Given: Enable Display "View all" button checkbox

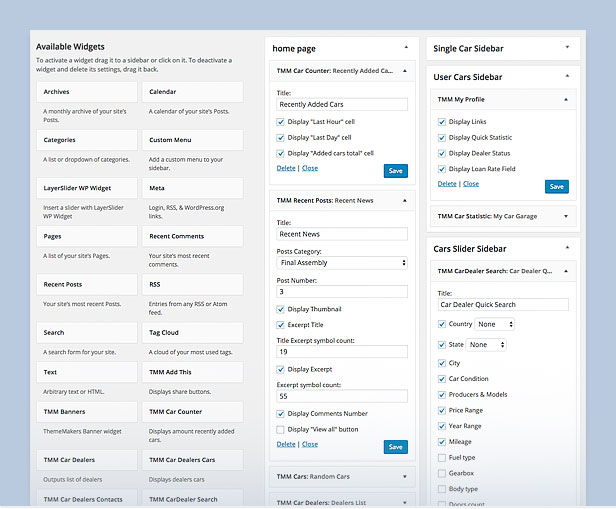Looking at the screenshot, I should point(281,429).
